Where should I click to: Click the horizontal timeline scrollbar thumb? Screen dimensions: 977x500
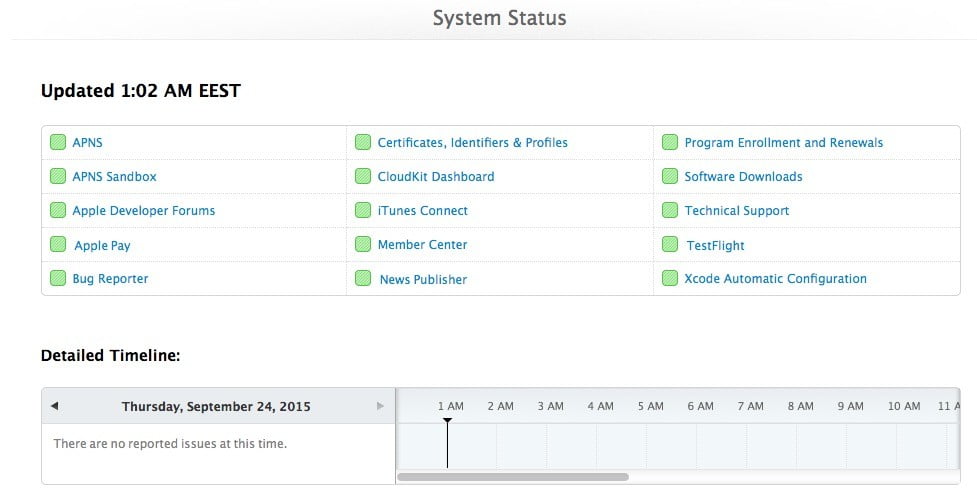[x=513, y=477]
